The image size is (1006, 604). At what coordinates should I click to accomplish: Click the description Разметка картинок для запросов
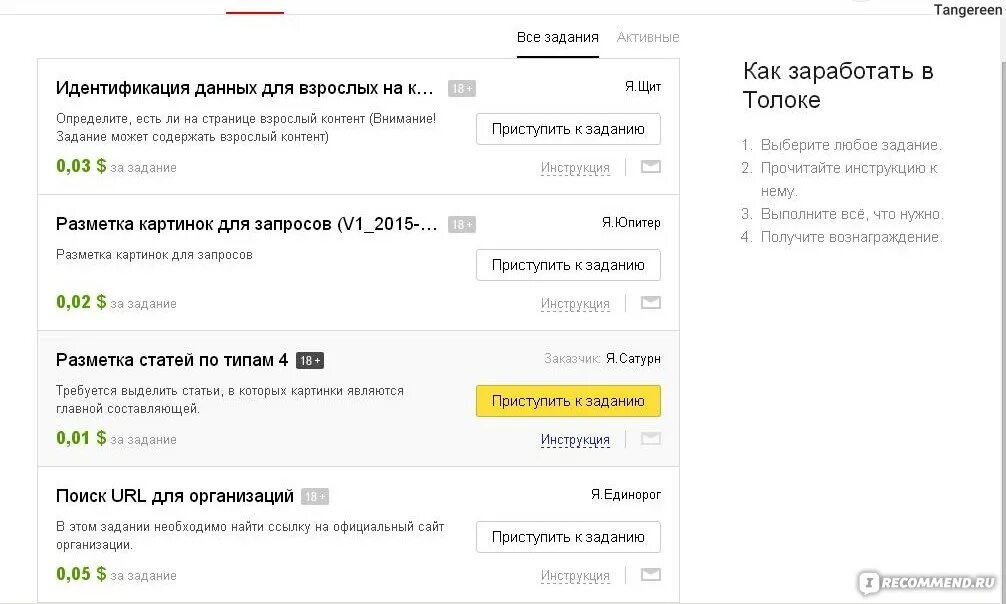pos(154,255)
